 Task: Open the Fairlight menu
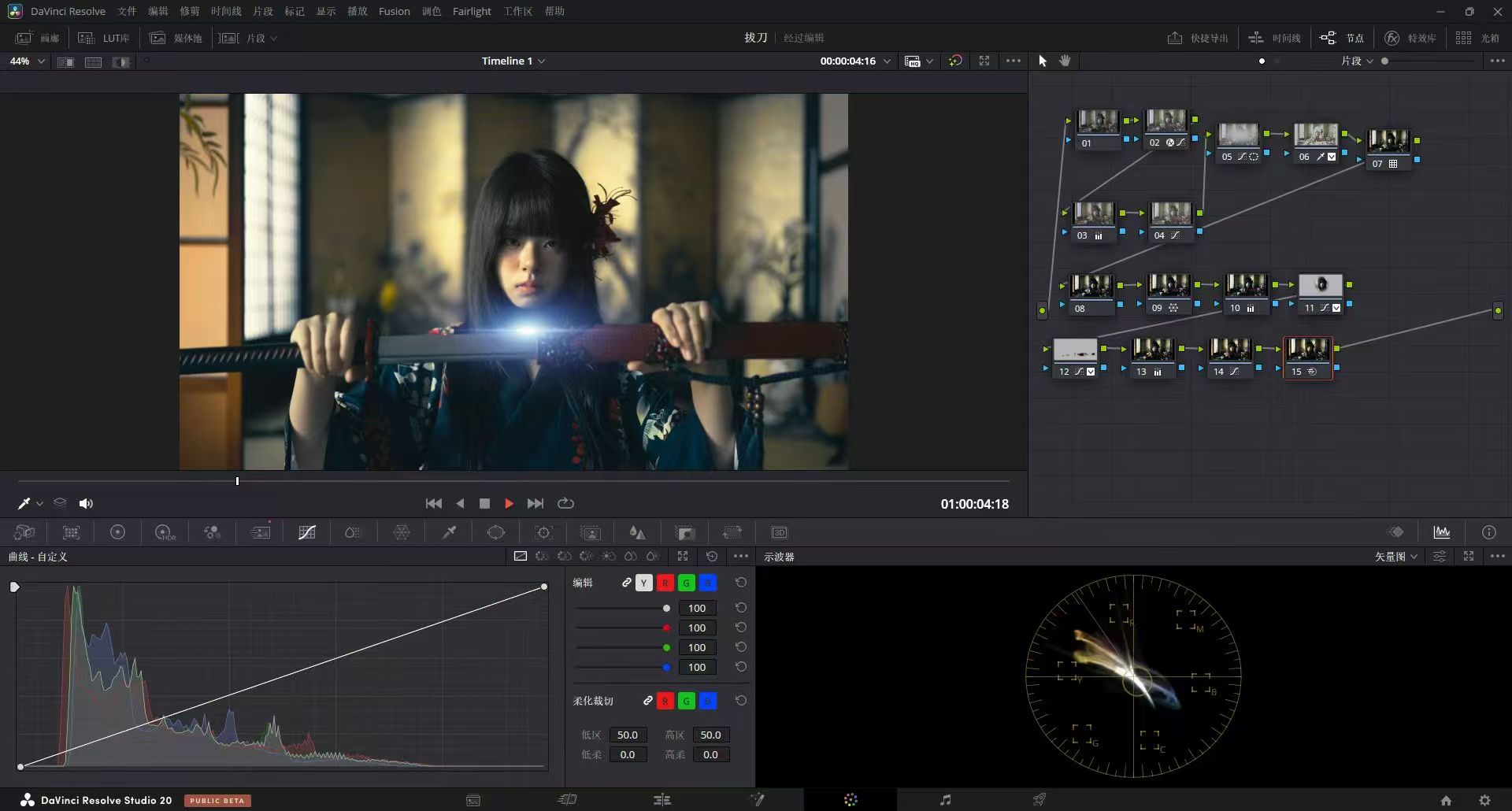click(472, 11)
